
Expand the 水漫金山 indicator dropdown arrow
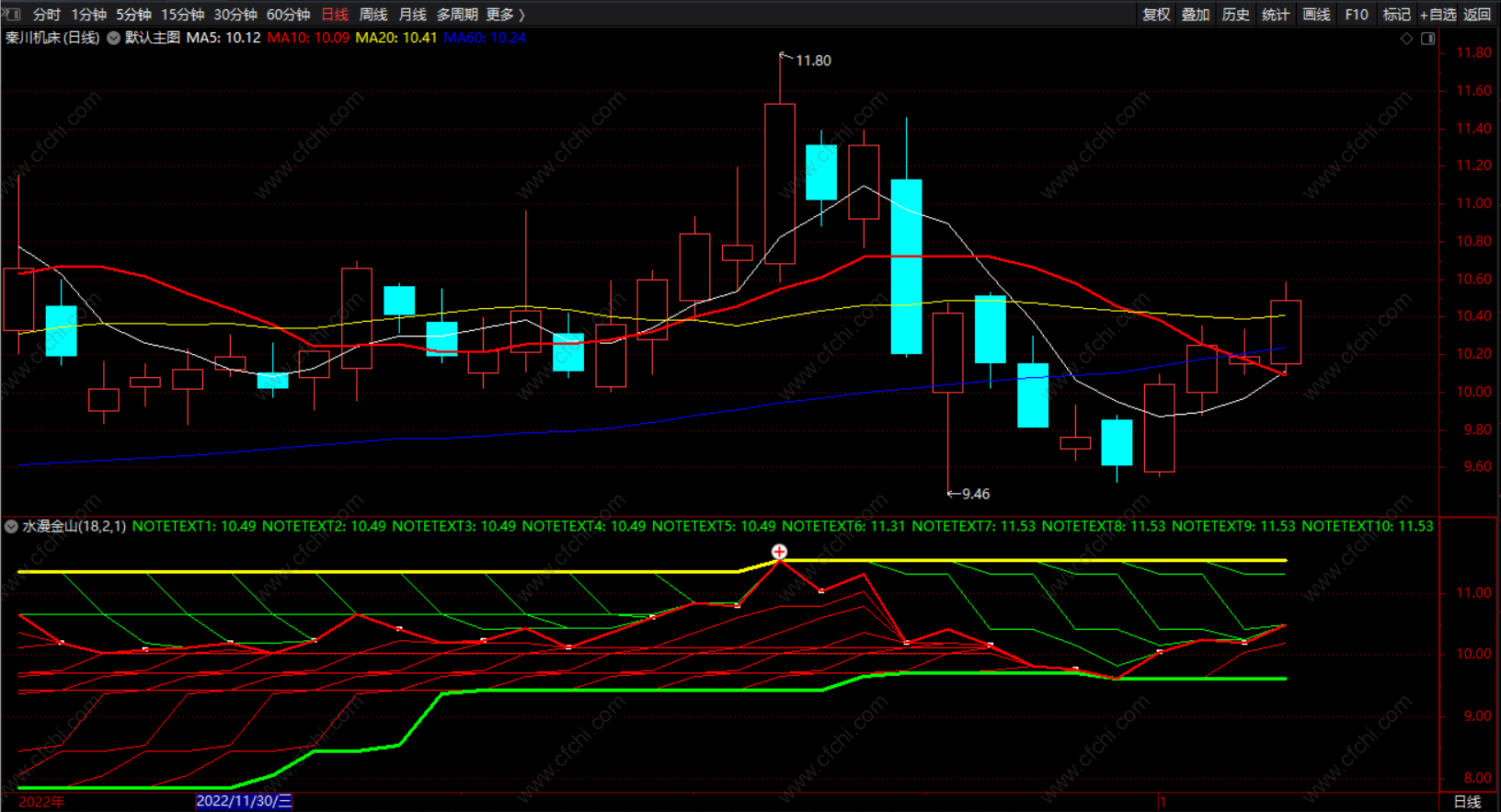pyautogui.click(x=11, y=526)
